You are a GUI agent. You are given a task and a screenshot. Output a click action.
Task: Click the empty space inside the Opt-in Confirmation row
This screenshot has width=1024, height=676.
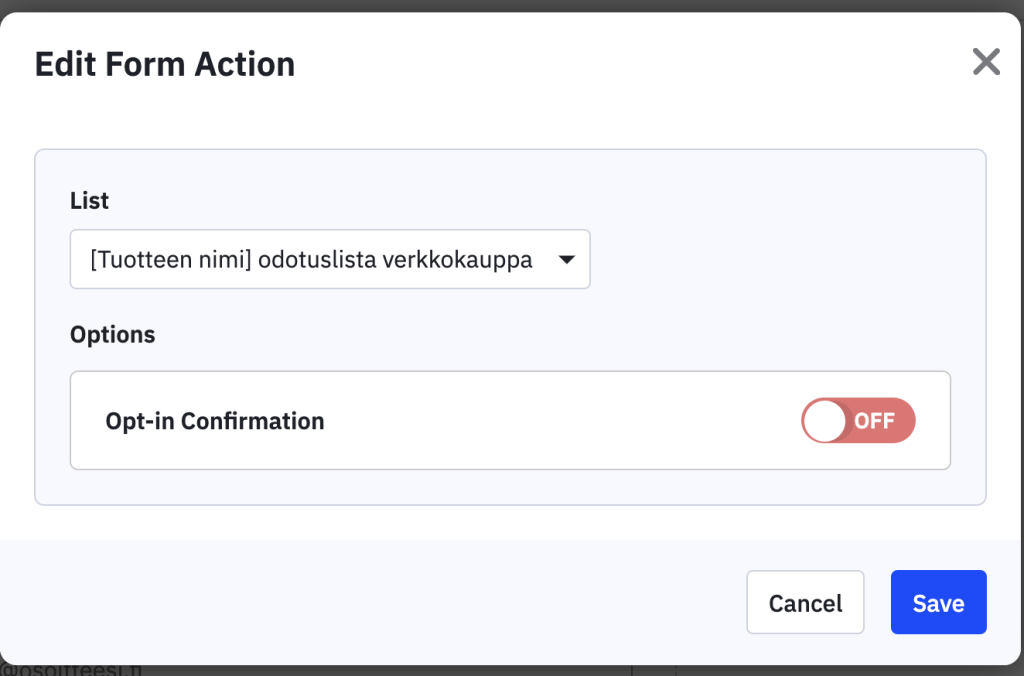pos(560,421)
